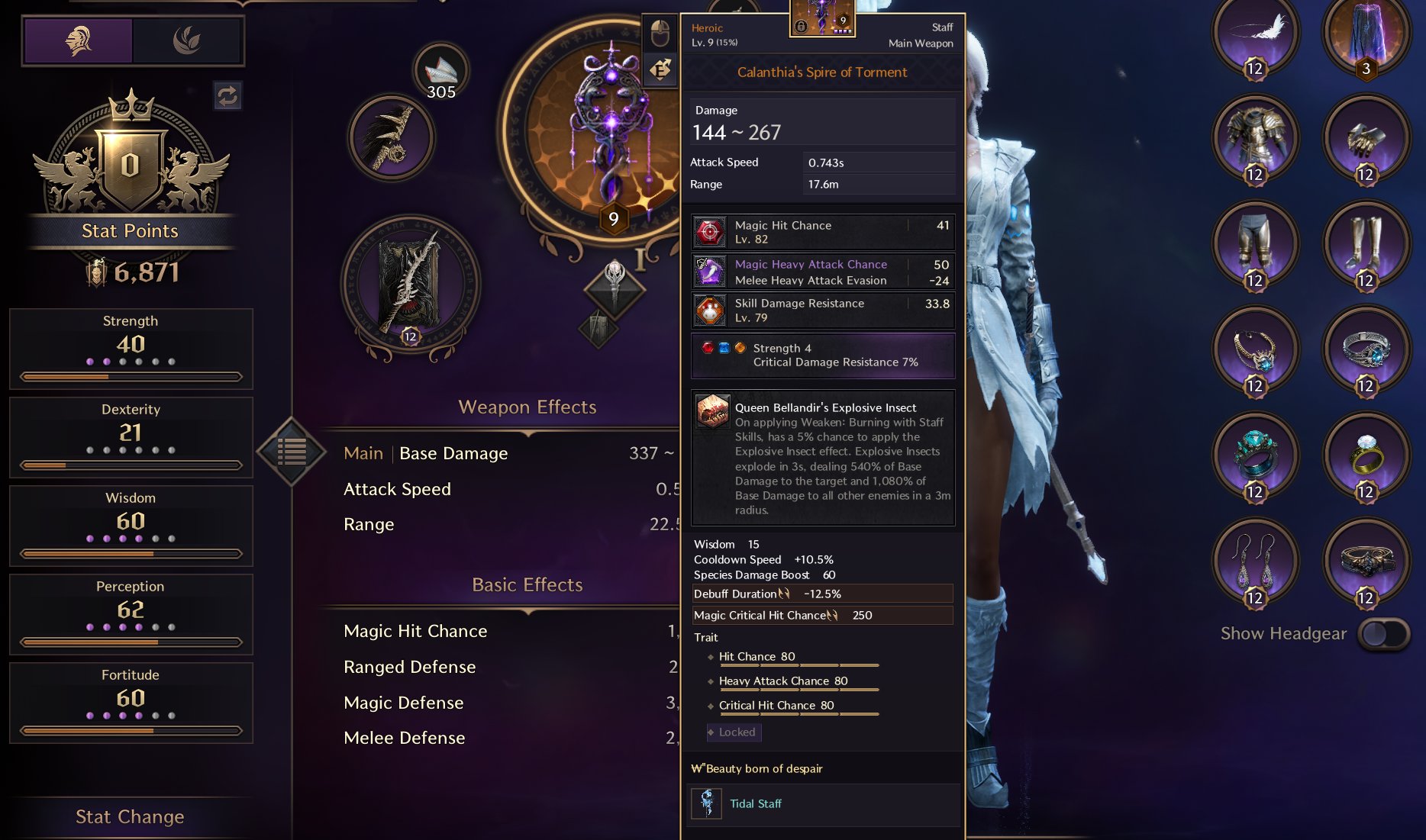Select the necklace accessory slot
1426x840 pixels.
coord(1256,350)
